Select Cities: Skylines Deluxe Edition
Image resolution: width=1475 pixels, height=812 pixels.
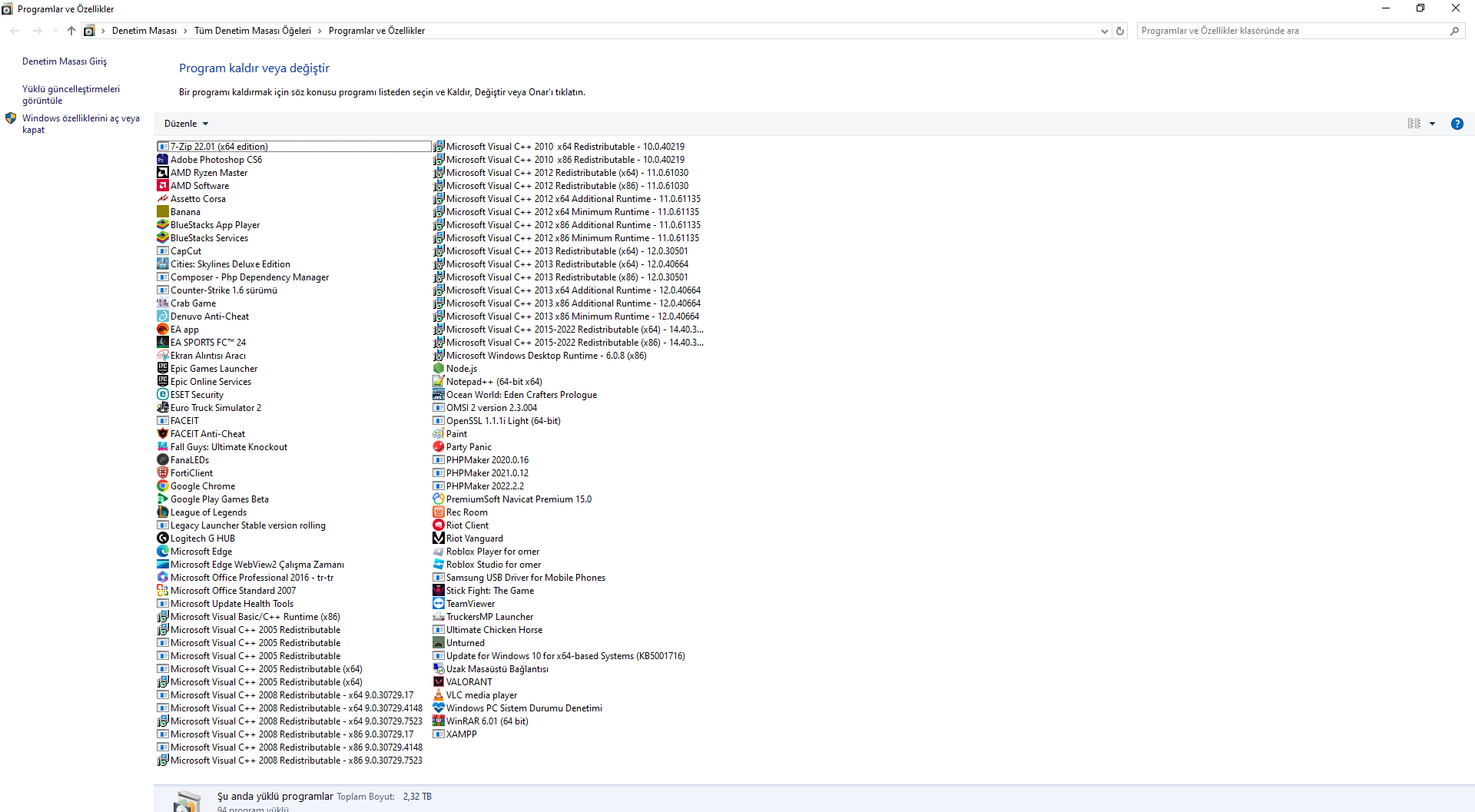224,264
